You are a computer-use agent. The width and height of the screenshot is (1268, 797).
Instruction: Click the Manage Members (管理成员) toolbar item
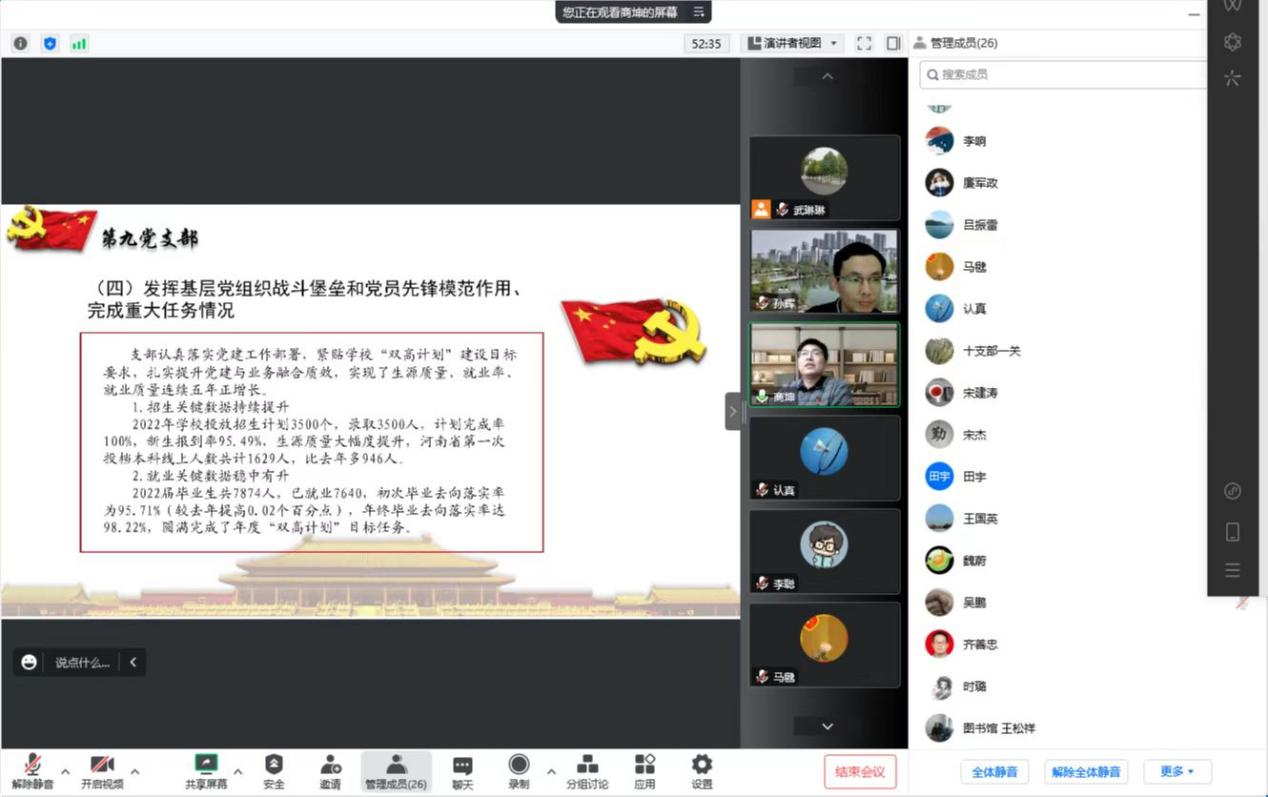[396, 770]
